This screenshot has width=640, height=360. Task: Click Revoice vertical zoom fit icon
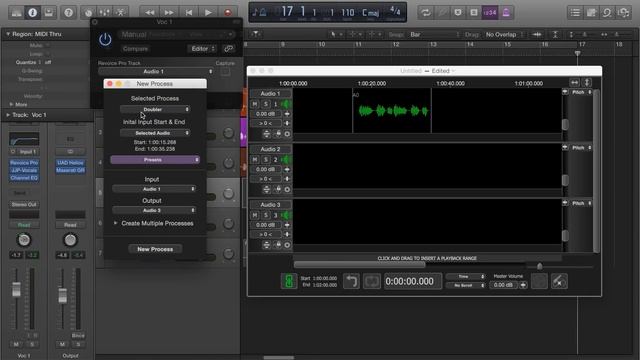(587, 82)
